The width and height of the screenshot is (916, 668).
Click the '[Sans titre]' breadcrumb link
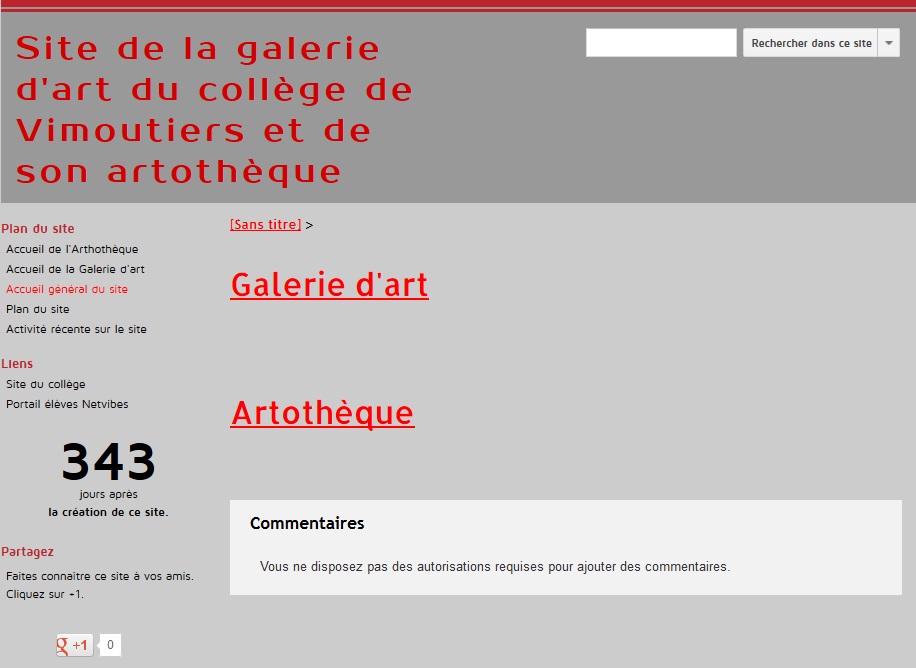pyautogui.click(x=265, y=225)
